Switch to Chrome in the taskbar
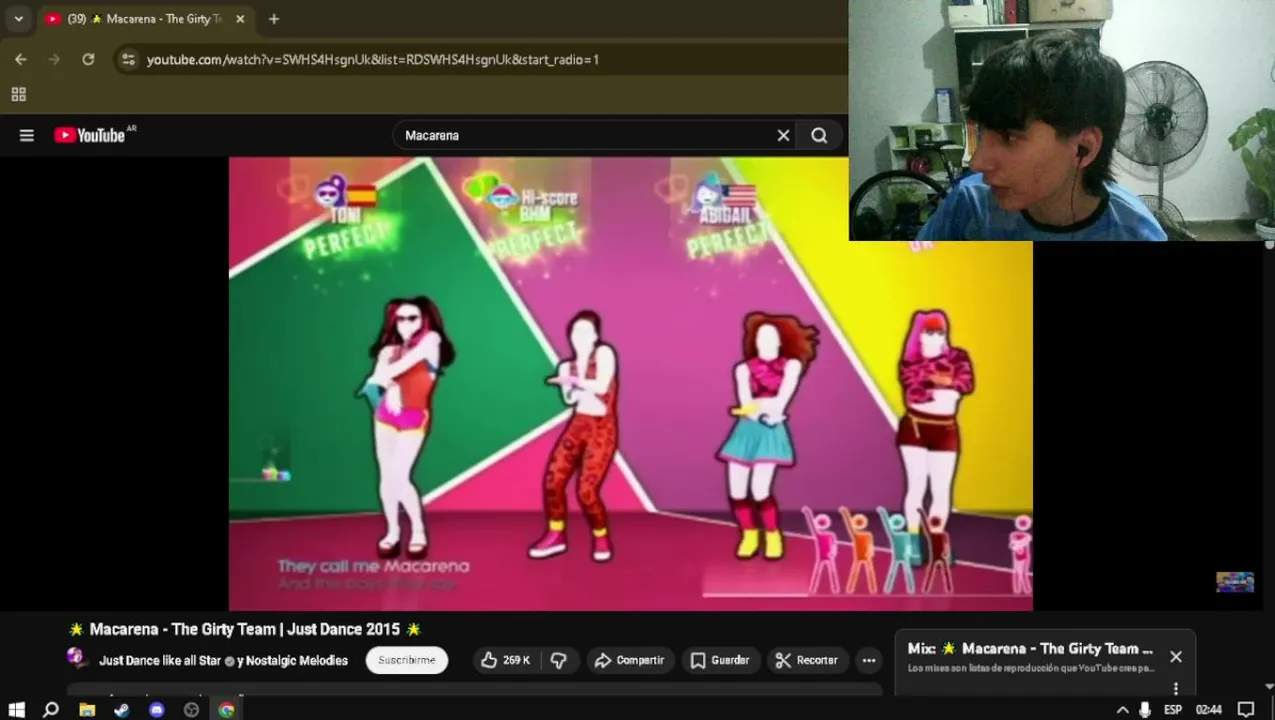The width and height of the screenshot is (1275, 720). (x=227, y=709)
